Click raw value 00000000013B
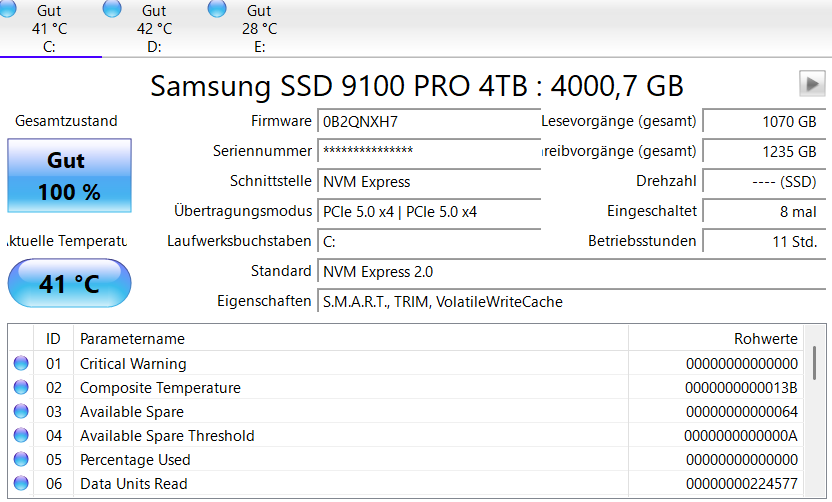The width and height of the screenshot is (832, 502). [741, 388]
